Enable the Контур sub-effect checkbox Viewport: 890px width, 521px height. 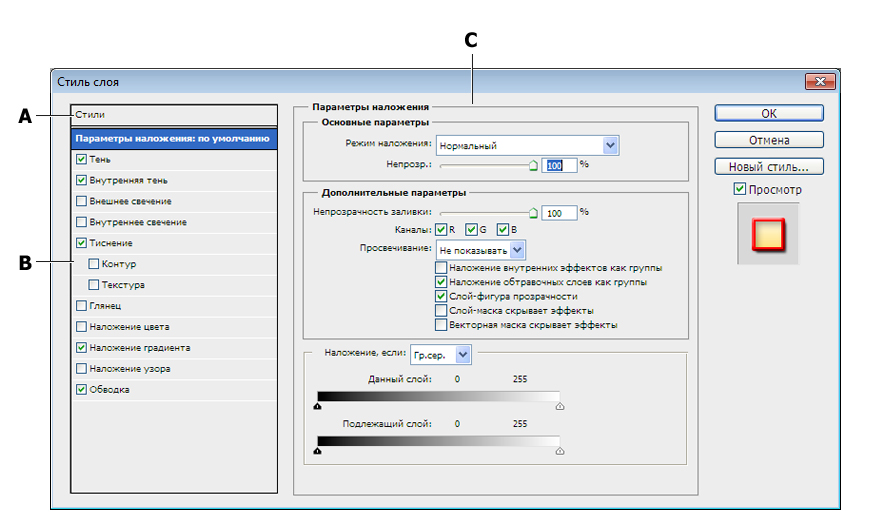94,264
